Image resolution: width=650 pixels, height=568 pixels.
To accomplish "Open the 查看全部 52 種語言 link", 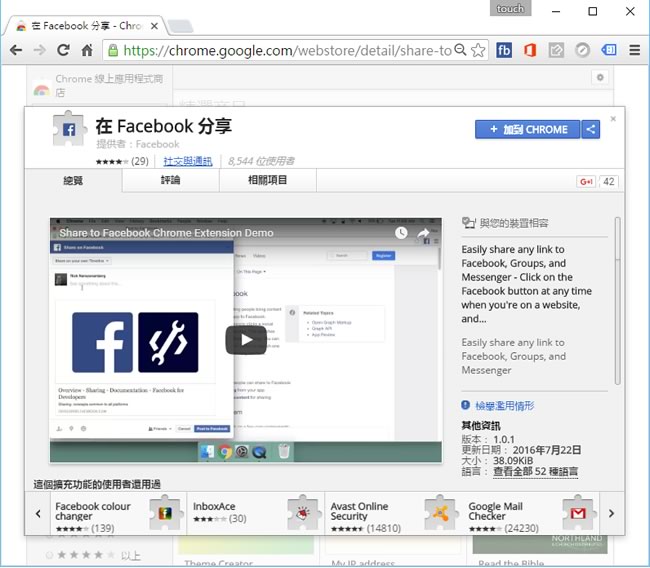I will click(x=535, y=471).
